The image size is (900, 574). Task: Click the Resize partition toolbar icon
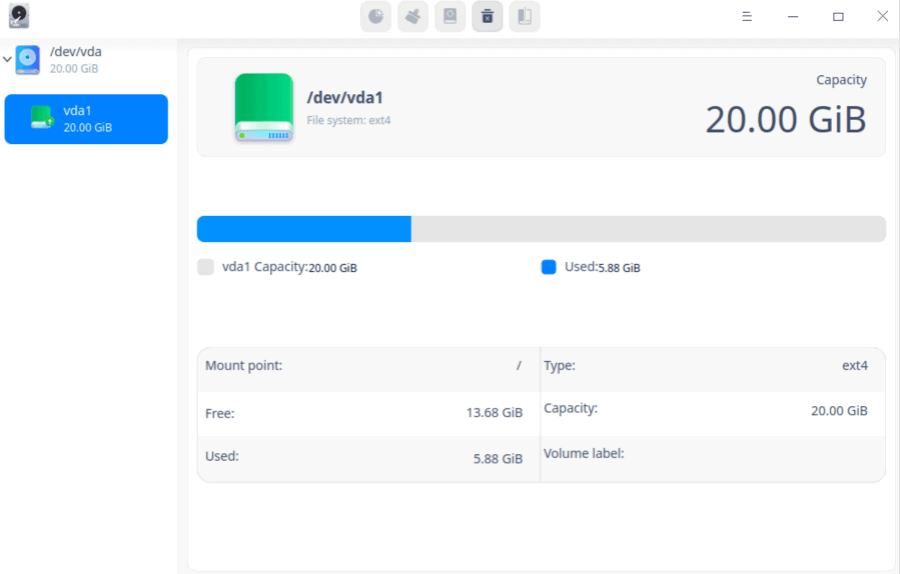524,17
